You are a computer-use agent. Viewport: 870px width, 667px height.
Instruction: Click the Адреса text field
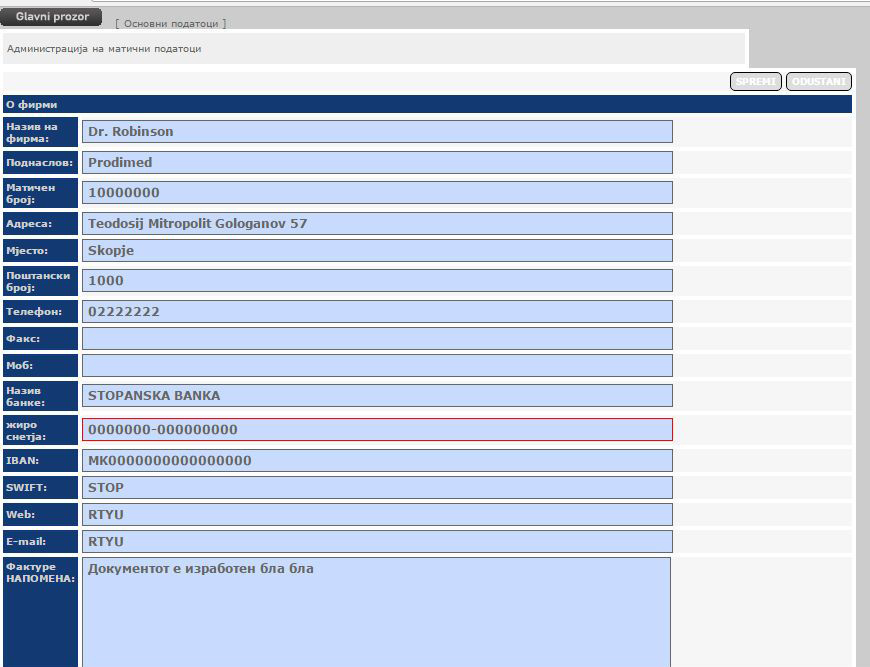point(377,224)
